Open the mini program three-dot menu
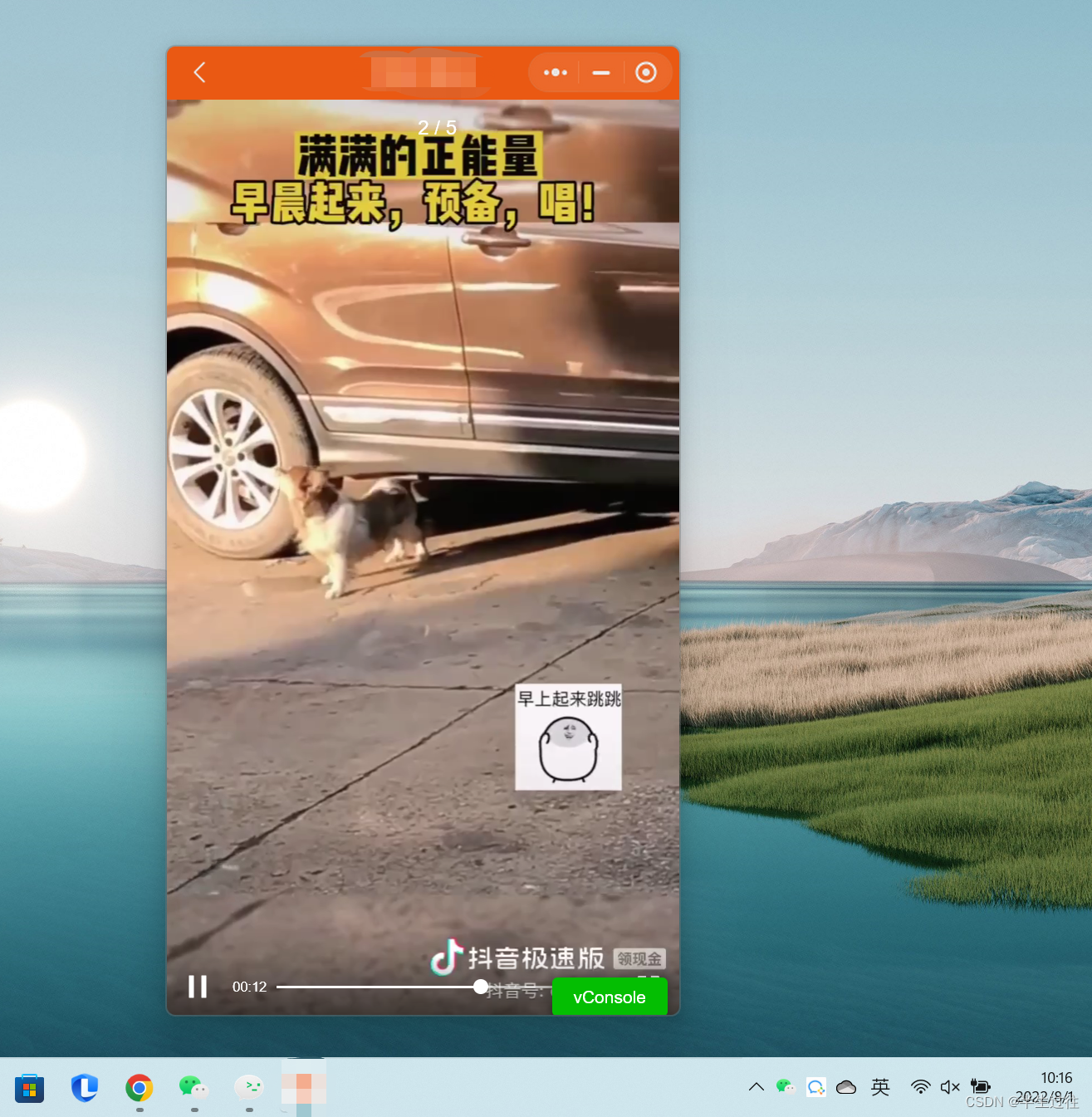The height and width of the screenshot is (1117, 1092). click(x=555, y=72)
